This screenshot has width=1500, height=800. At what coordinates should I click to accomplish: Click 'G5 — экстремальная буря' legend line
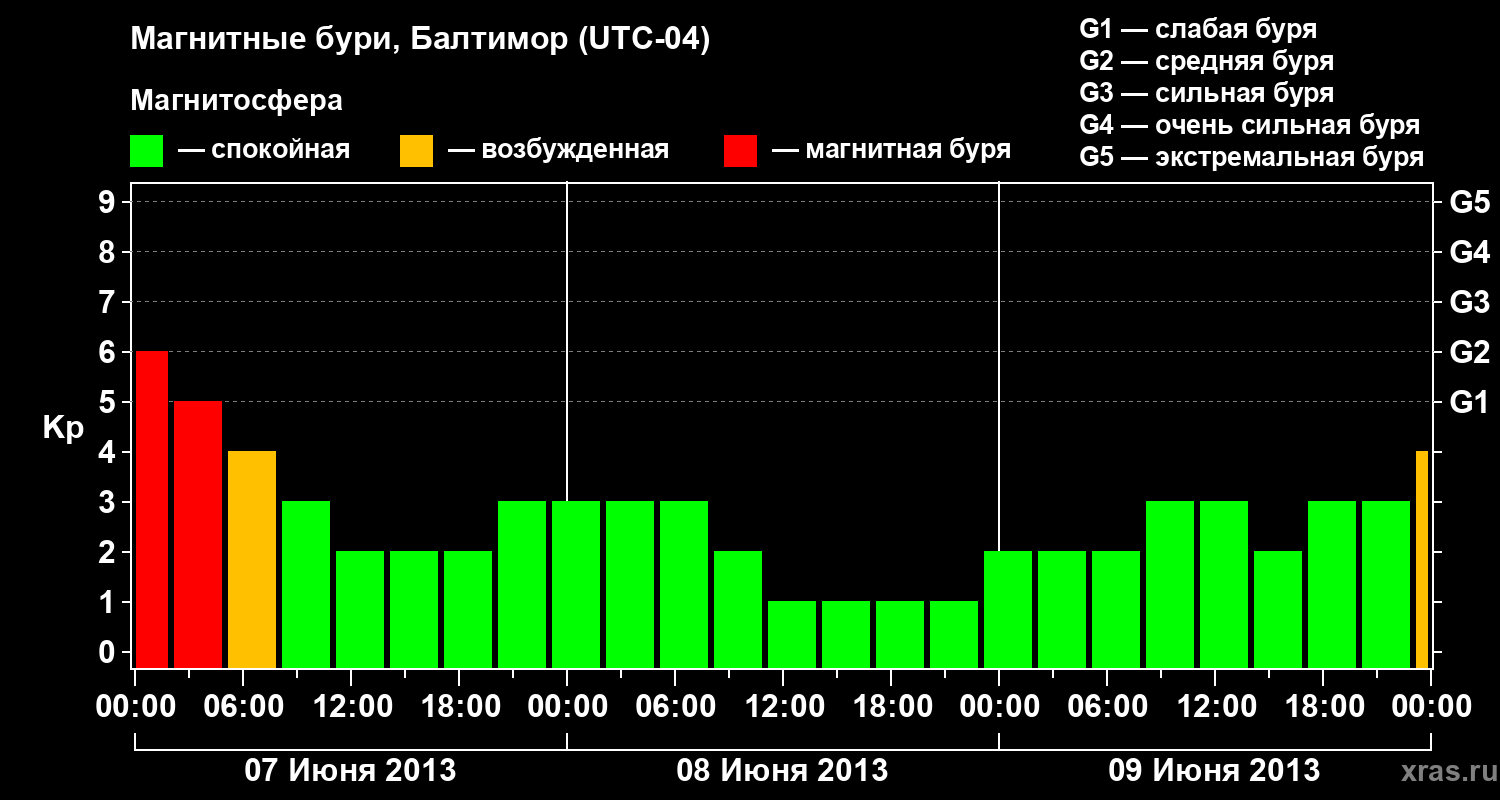(x=1252, y=157)
